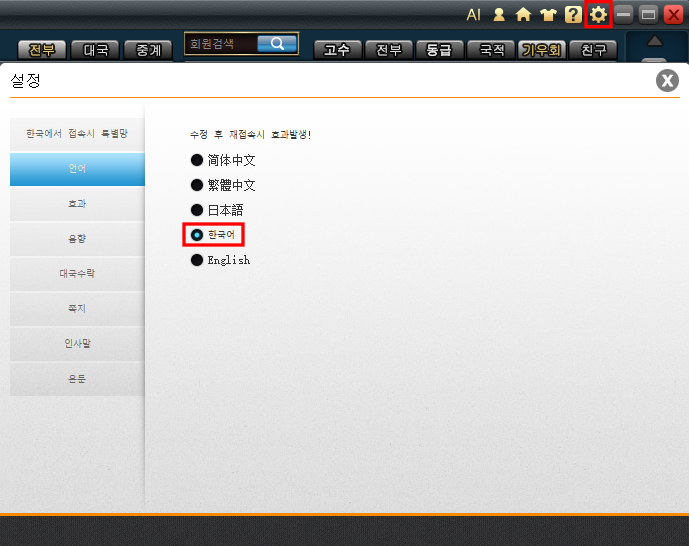689x546 pixels.
Task: Go to home via house icon
Action: click(523, 15)
